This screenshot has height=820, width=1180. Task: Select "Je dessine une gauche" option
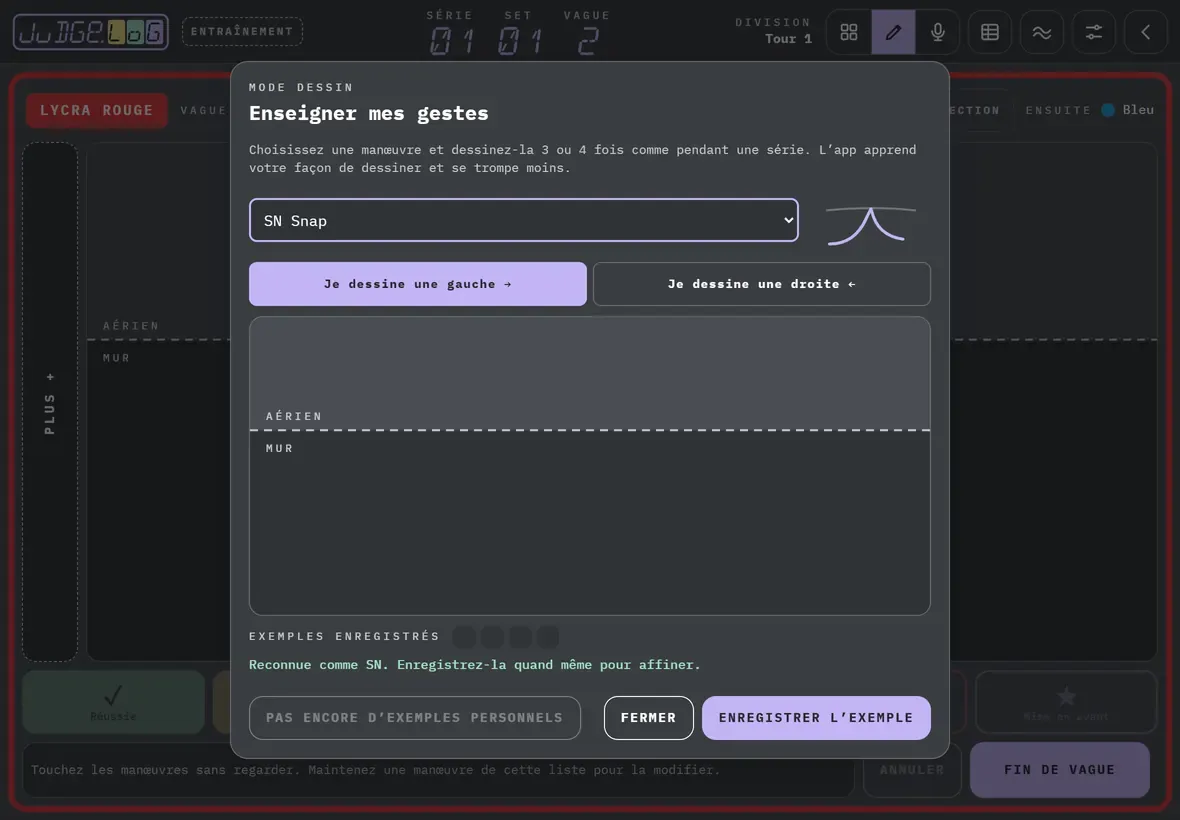[x=418, y=284]
